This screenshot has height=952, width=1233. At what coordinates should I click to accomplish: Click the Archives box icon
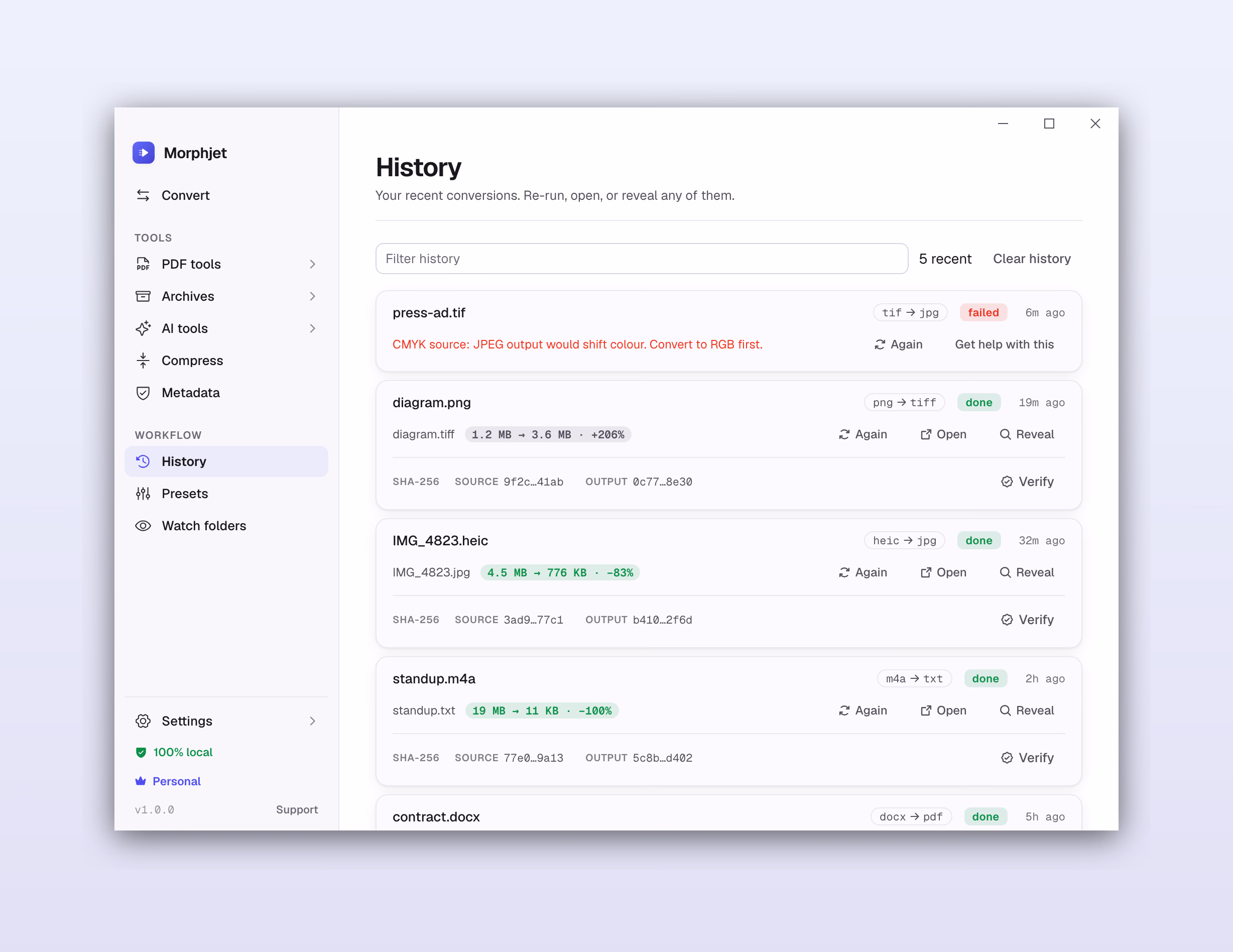144,296
